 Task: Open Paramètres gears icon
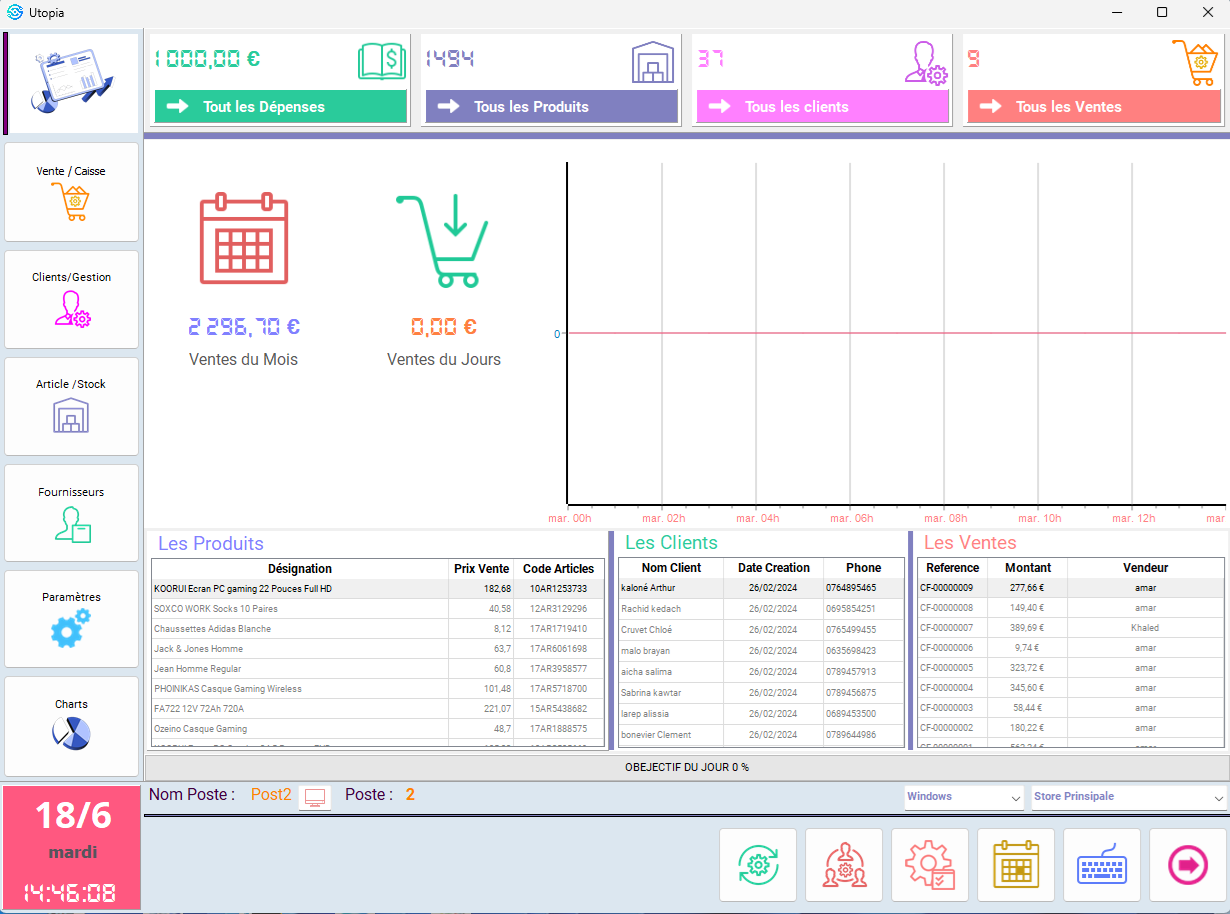[x=70, y=629]
